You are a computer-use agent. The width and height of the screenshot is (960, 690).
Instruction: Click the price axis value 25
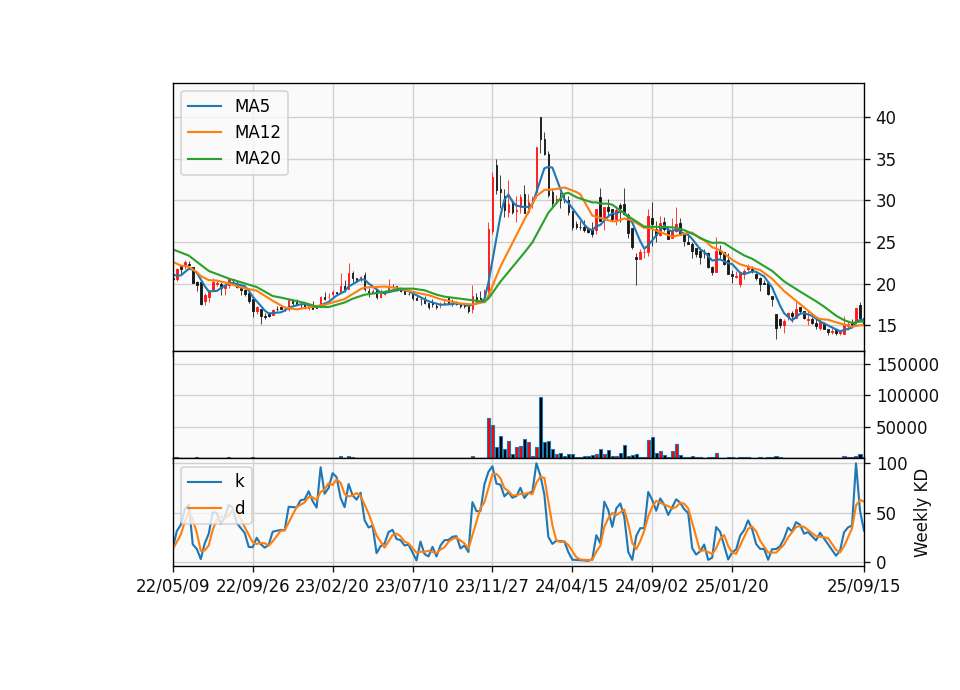885,244
